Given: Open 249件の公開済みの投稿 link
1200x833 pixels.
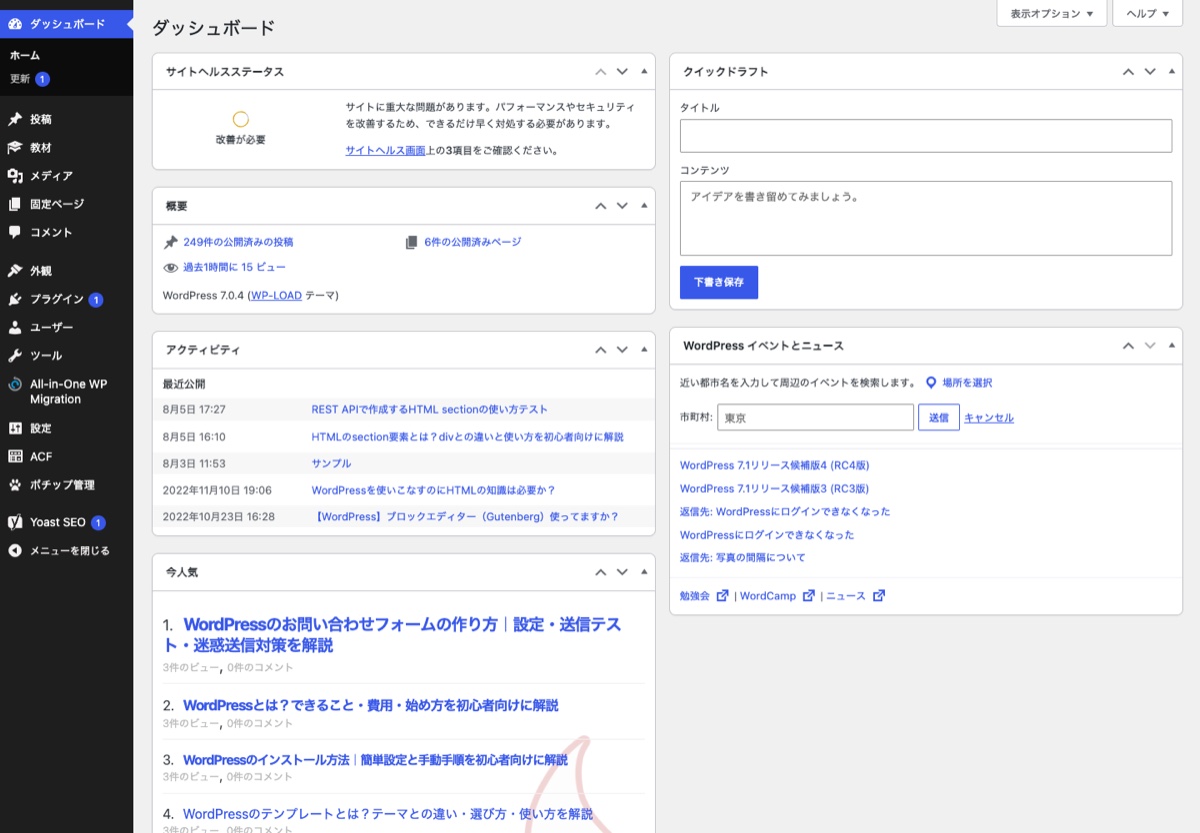Looking at the screenshot, I should [x=238, y=242].
